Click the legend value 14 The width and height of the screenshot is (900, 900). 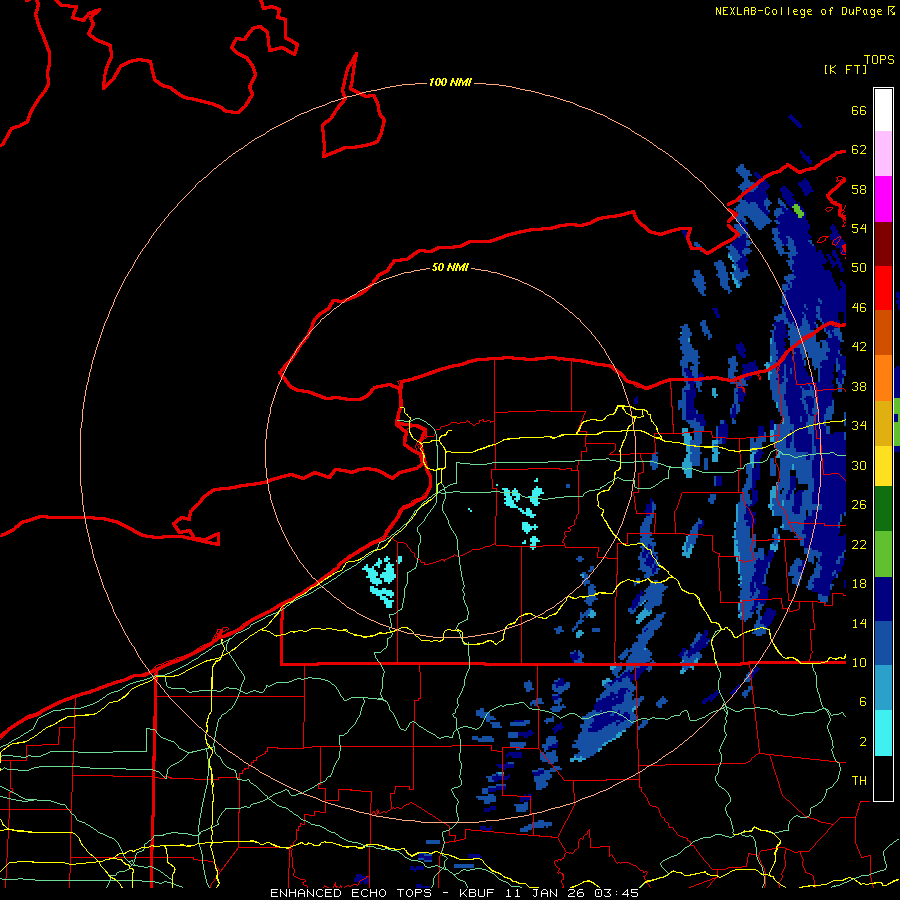pyautogui.click(x=859, y=623)
